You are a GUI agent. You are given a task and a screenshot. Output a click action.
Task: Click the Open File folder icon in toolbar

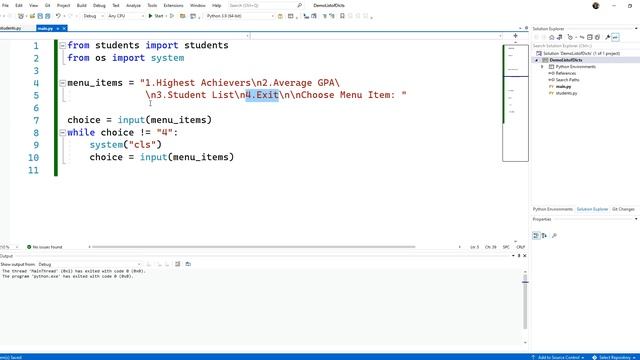32,16
